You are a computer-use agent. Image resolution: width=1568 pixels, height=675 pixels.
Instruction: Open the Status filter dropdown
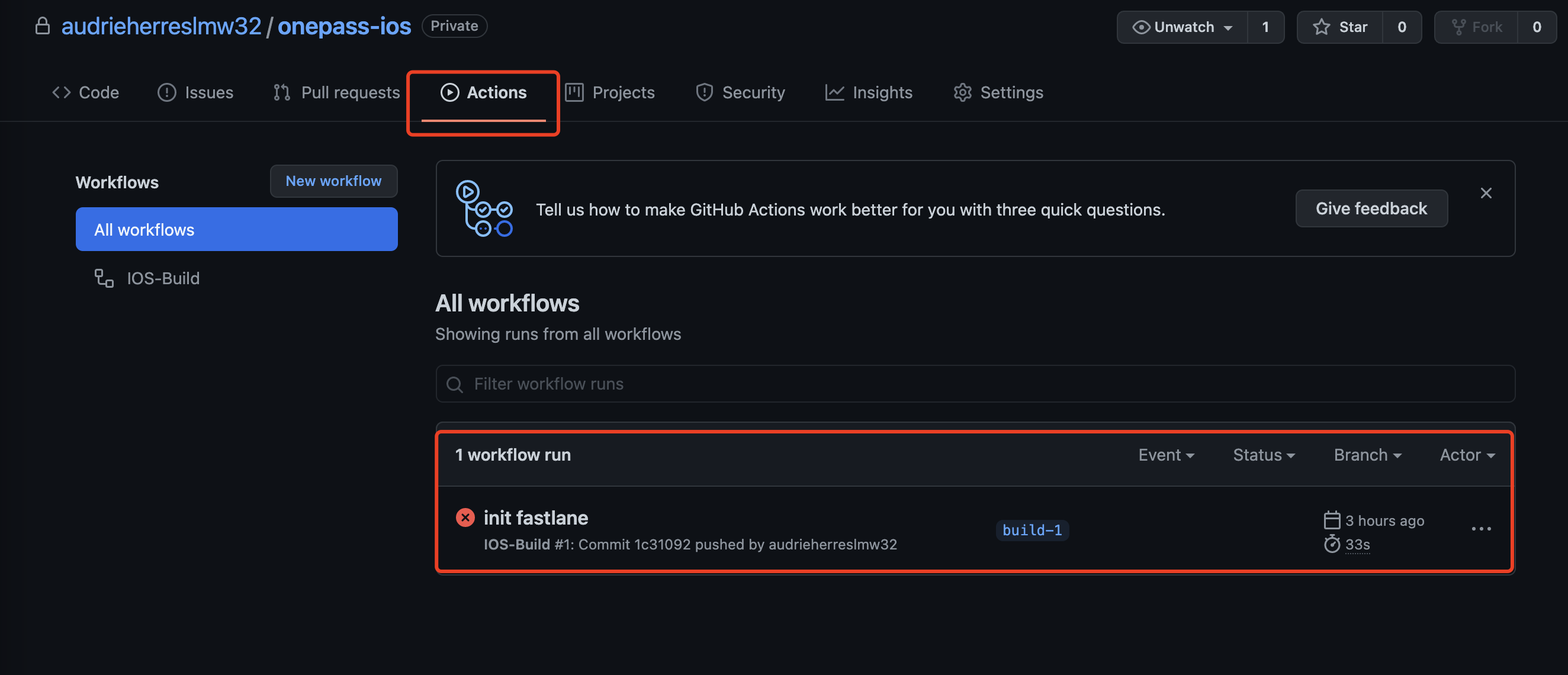coord(1263,455)
